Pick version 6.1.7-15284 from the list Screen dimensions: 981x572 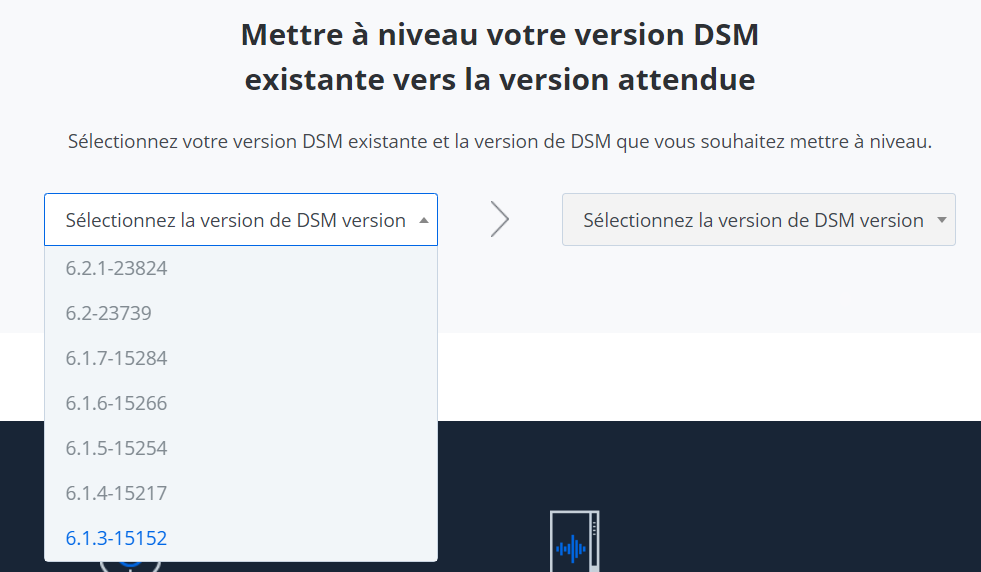coord(241,359)
